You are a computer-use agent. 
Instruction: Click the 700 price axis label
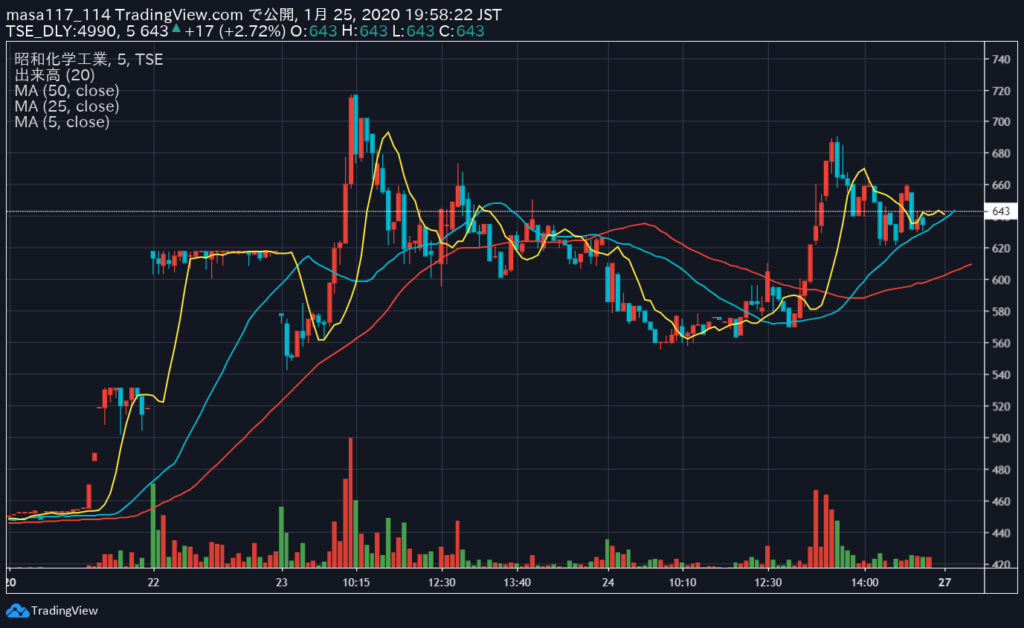tap(1000, 122)
